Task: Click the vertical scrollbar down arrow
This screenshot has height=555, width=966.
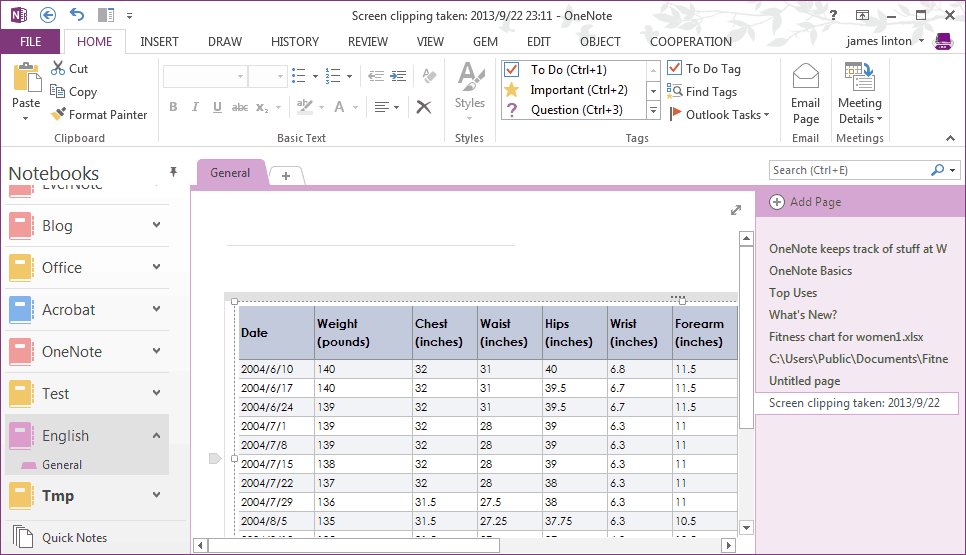Action: pos(746,527)
